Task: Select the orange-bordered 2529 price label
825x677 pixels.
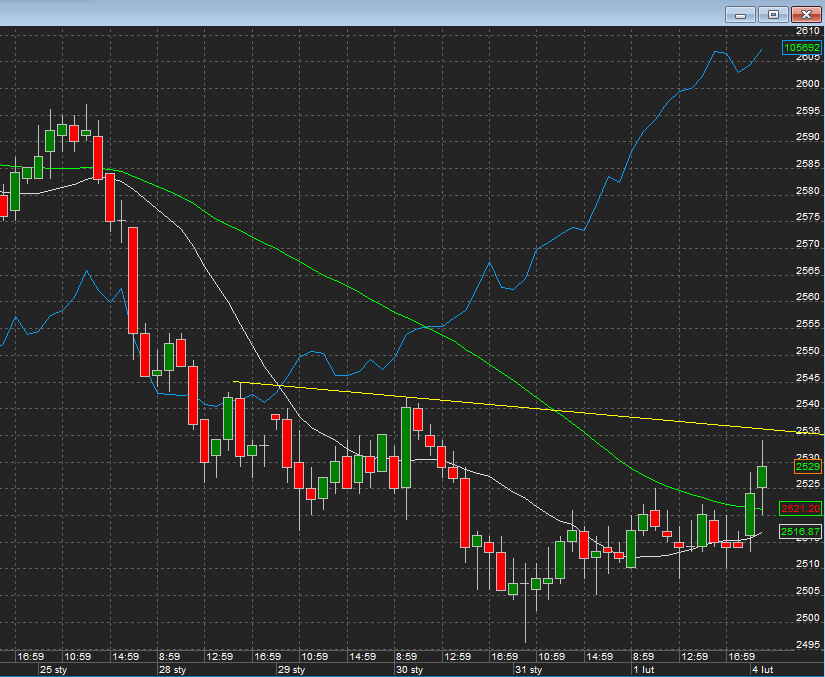Action: click(x=807, y=467)
